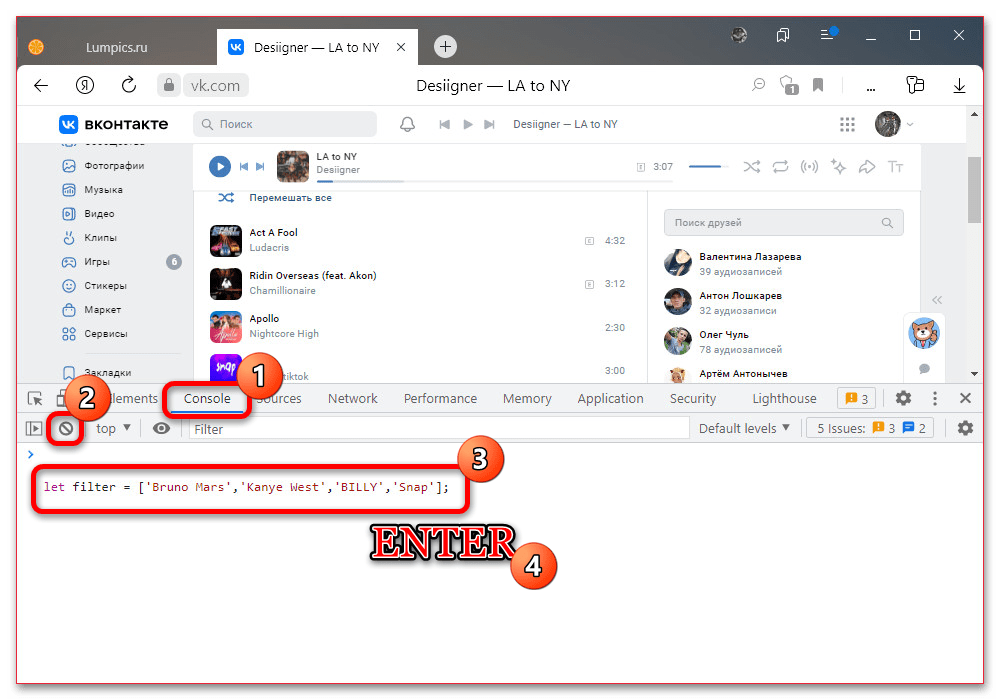Adjust the player volume slider
This screenshot has width=1000, height=700.
708,166
